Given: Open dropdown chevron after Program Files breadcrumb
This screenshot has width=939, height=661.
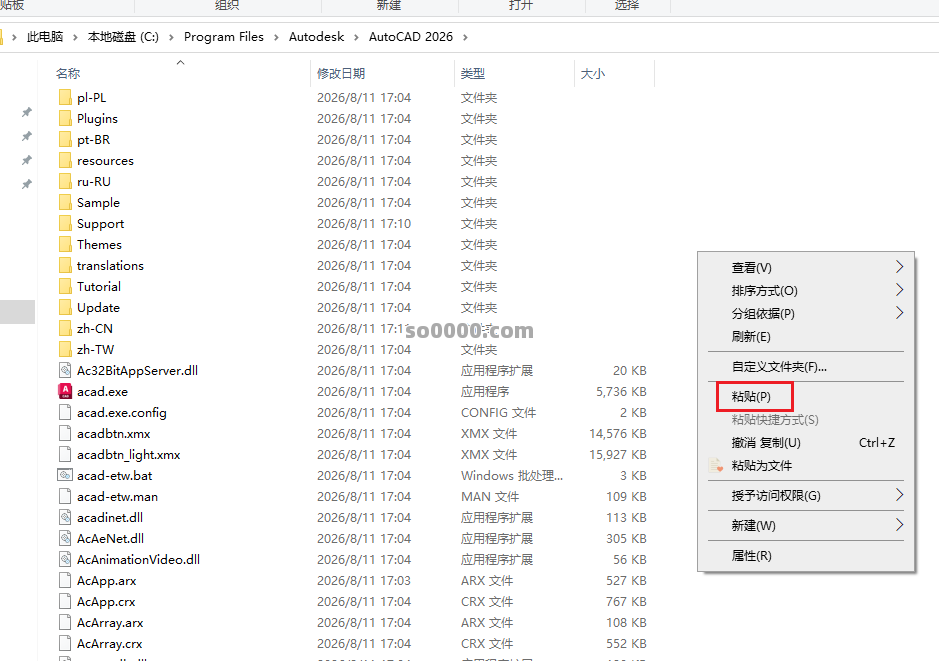Looking at the screenshot, I should coord(276,37).
